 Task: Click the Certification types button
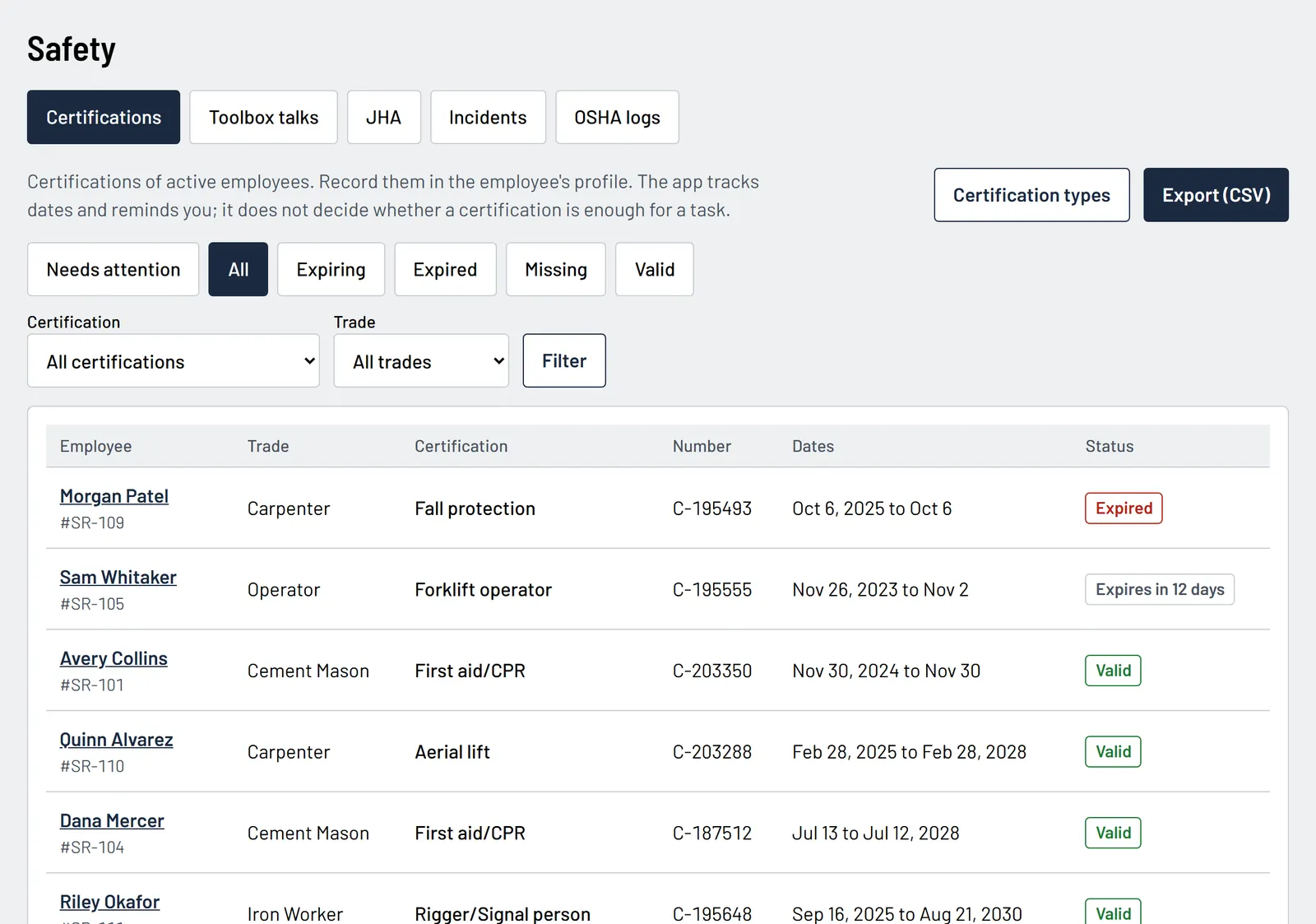(x=1031, y=195)
